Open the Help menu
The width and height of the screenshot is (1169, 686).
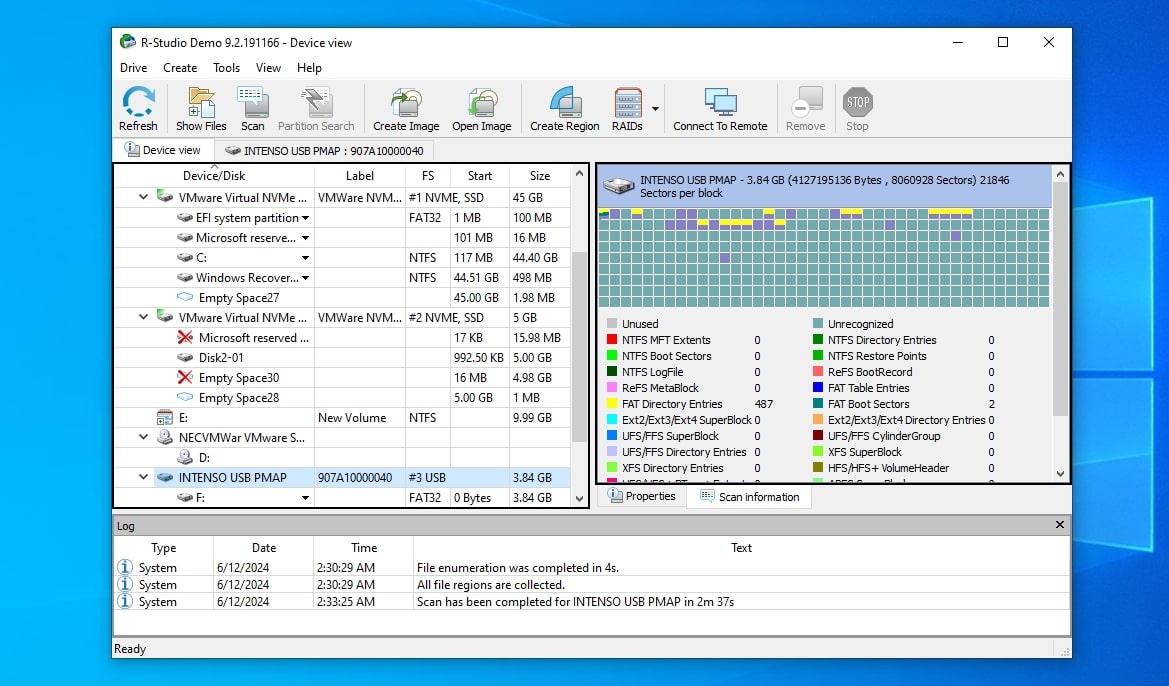[x=309, y=68]
